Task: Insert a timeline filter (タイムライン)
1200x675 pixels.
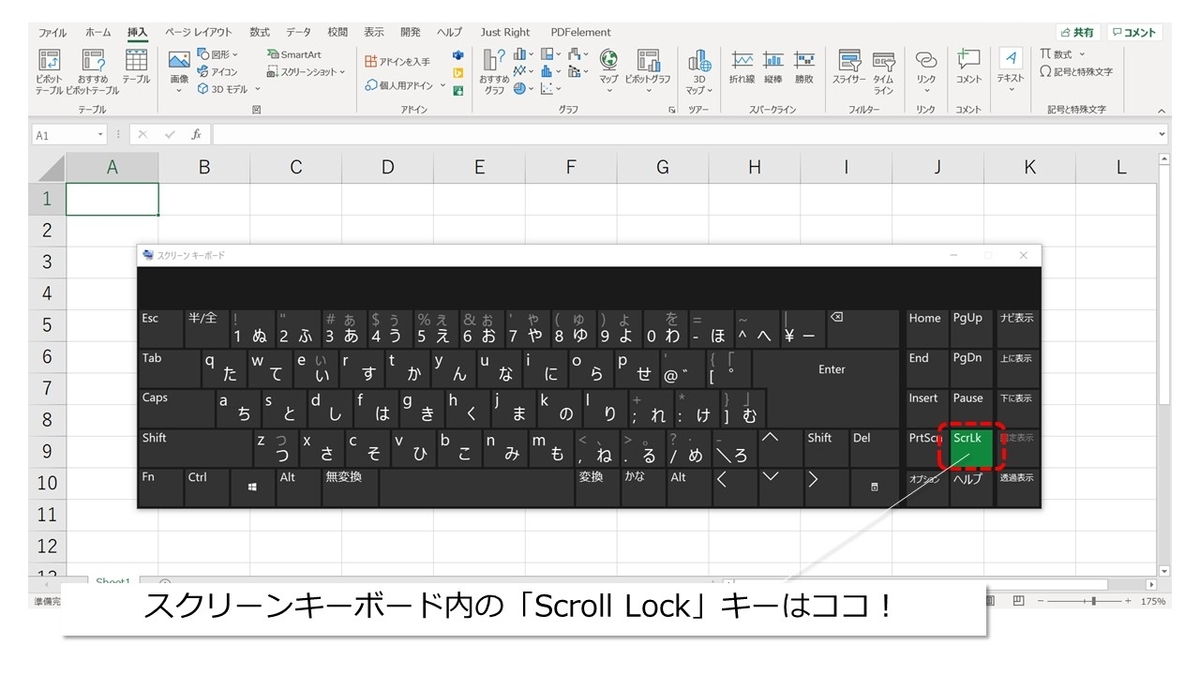Action: pyautogui.click(x=883, y=72)
